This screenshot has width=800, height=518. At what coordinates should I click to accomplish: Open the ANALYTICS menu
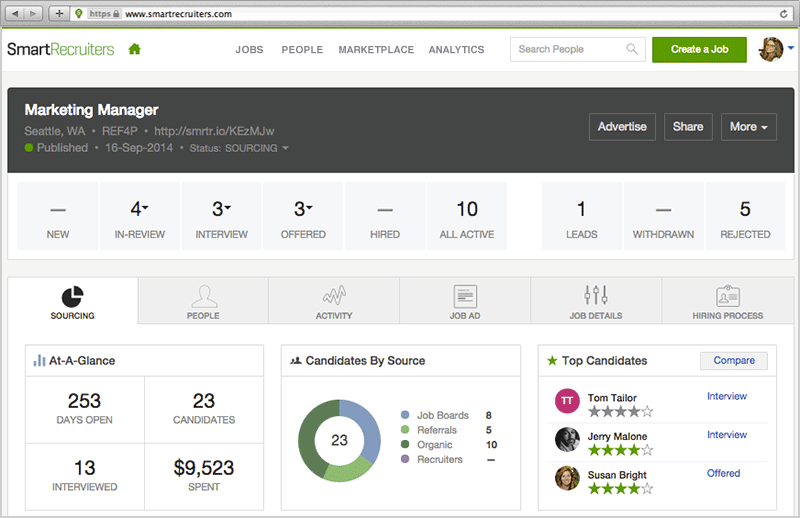click(x=457, y=50)
